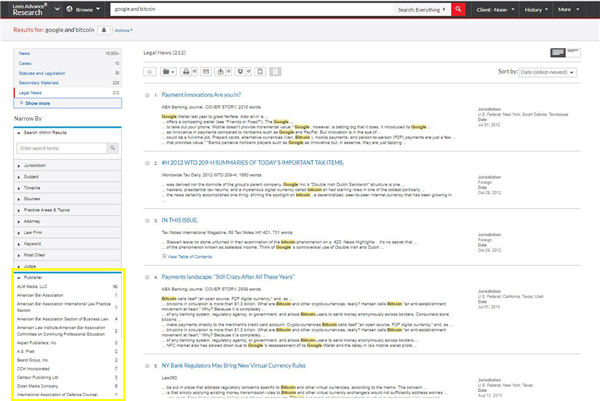Screen dimensions: 600x401
Task: Select Statutes and Legislation category
Action: (68, 73)
